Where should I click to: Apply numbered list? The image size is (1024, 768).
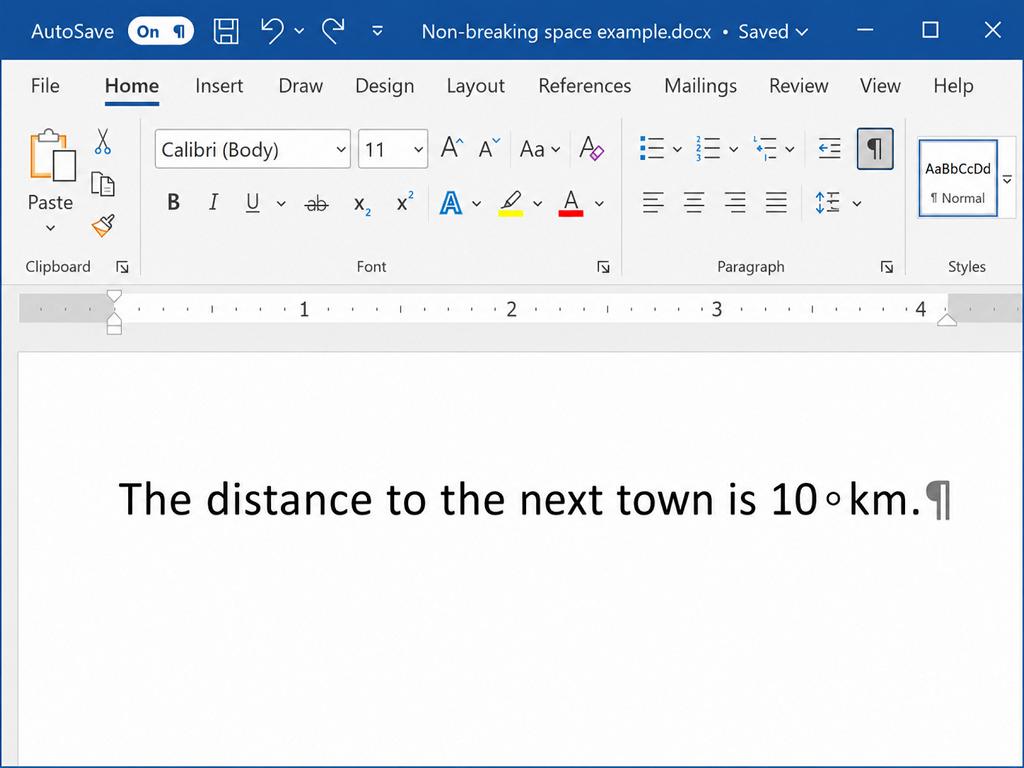(708, 149)
